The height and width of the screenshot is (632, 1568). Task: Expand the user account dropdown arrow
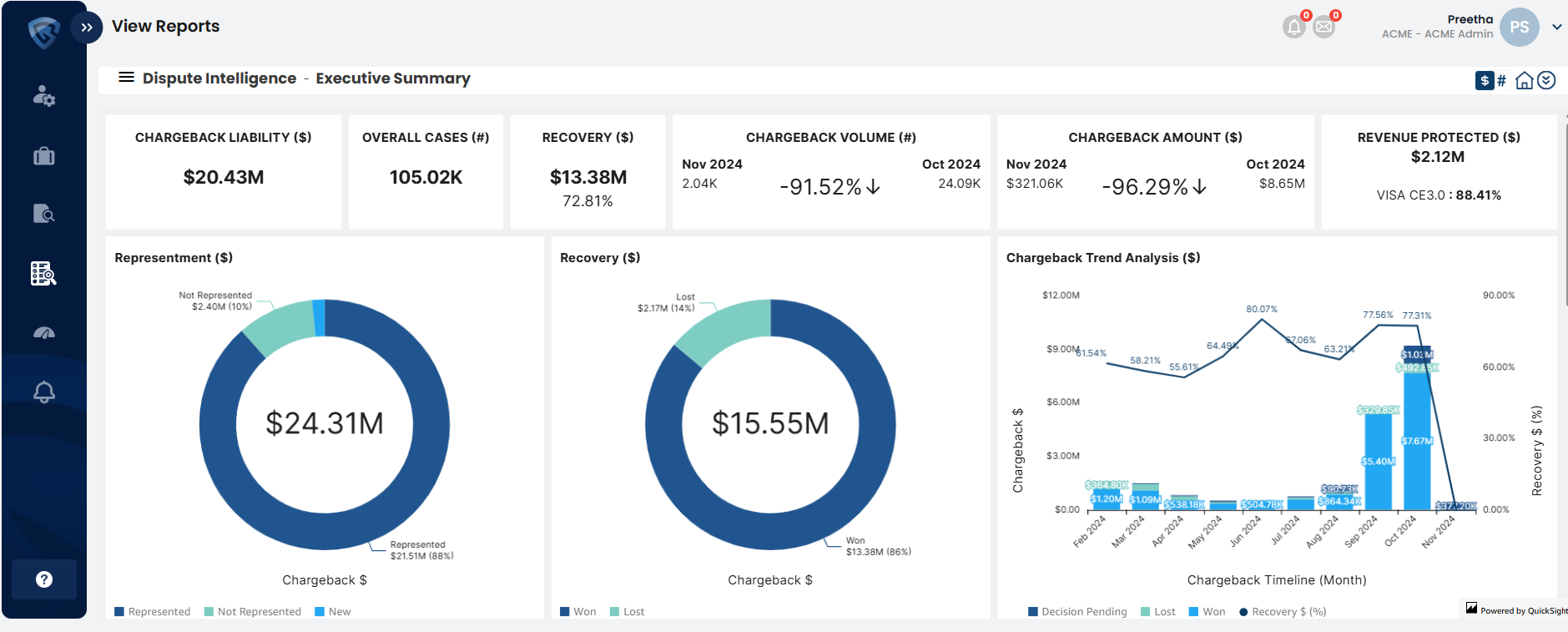[x=1556, y=27]
